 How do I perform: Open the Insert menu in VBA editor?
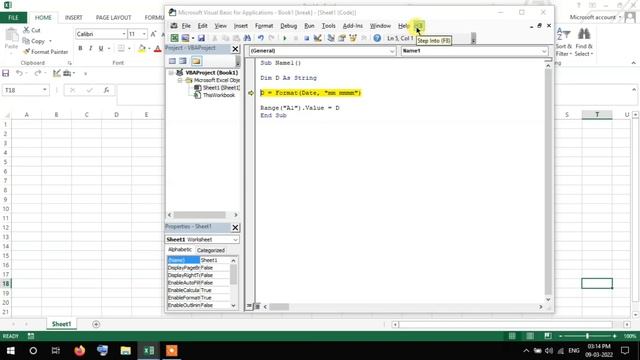[241, 26]
